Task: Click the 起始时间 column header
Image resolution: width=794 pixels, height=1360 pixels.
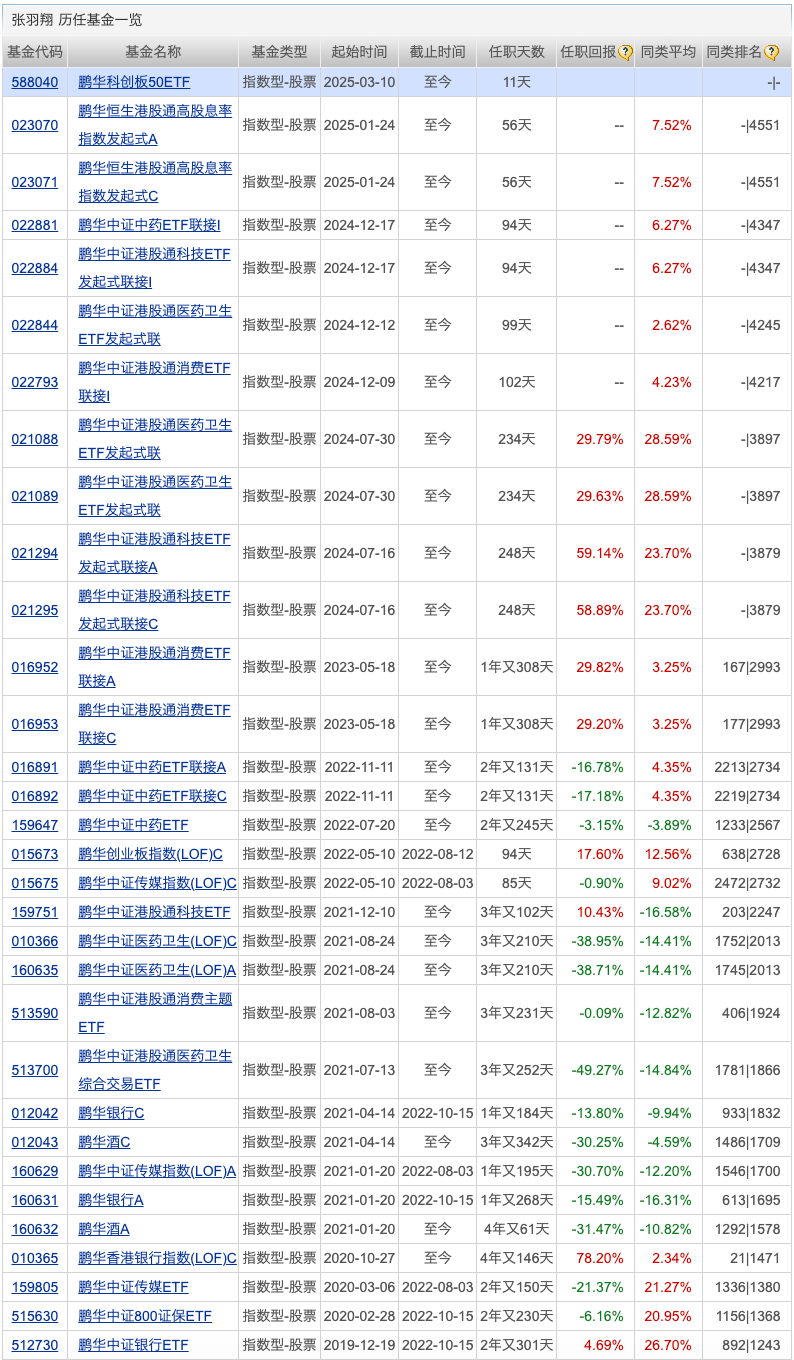Action: (x=359, y=53)
